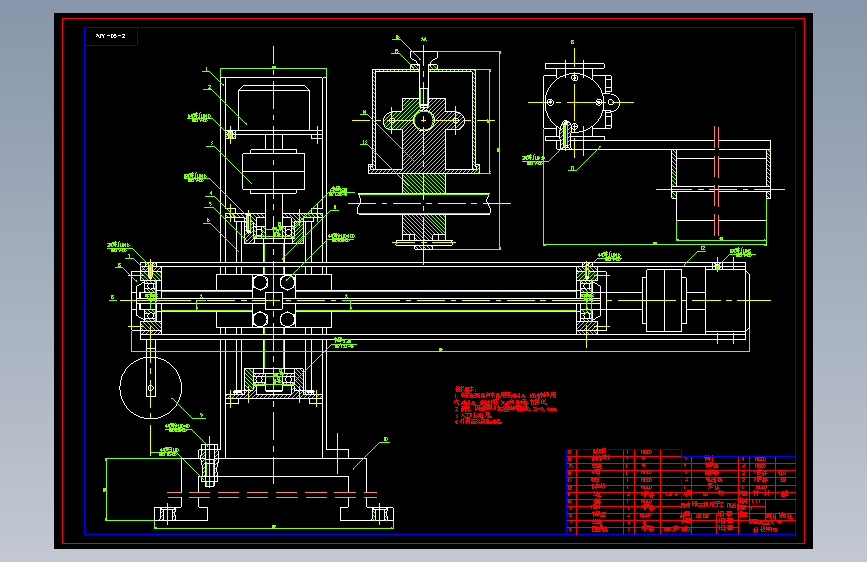Click part callout number 8
867x562 pixels.
(335, 207)
